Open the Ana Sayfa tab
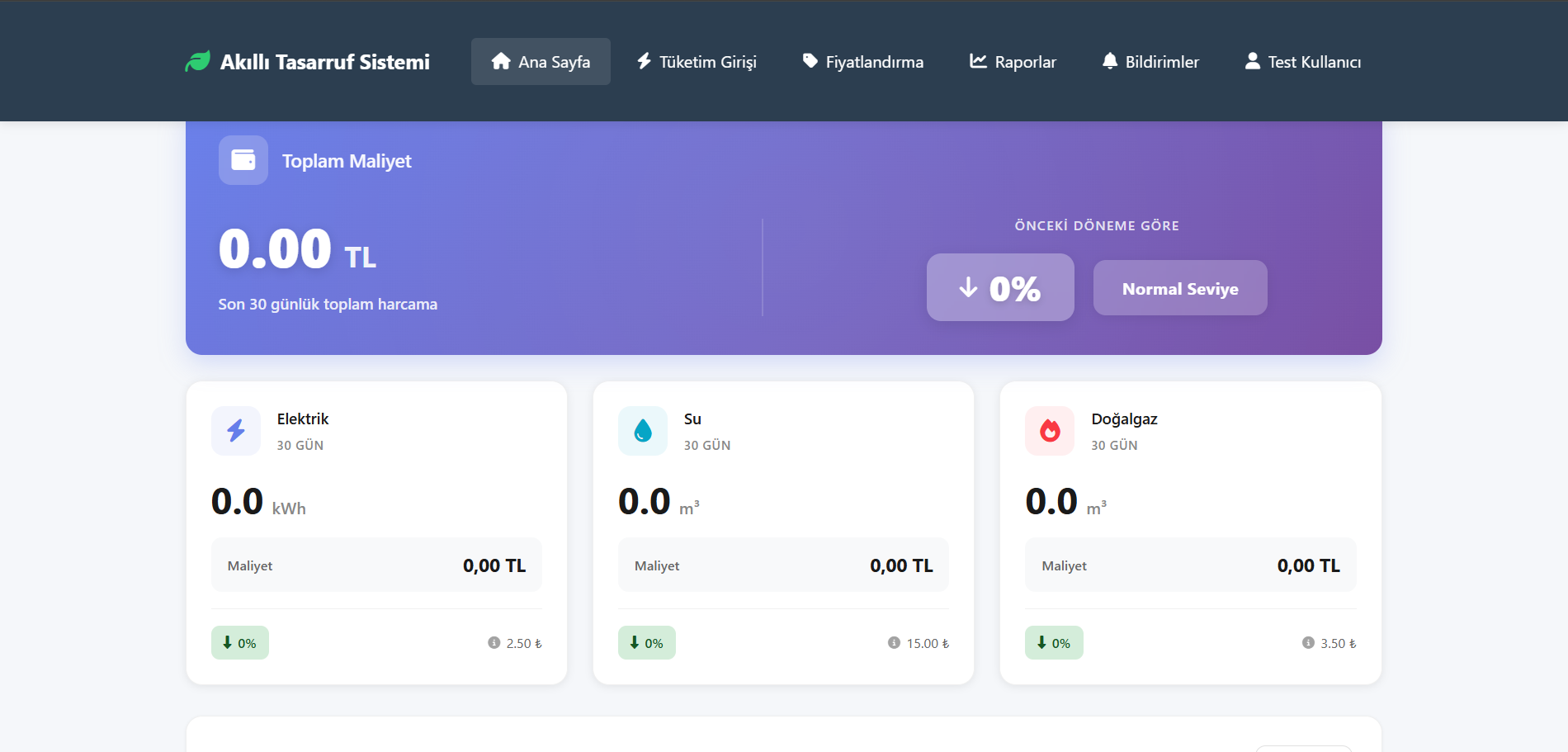Screen dimensions: 1568x752 (x=541, y=61)
